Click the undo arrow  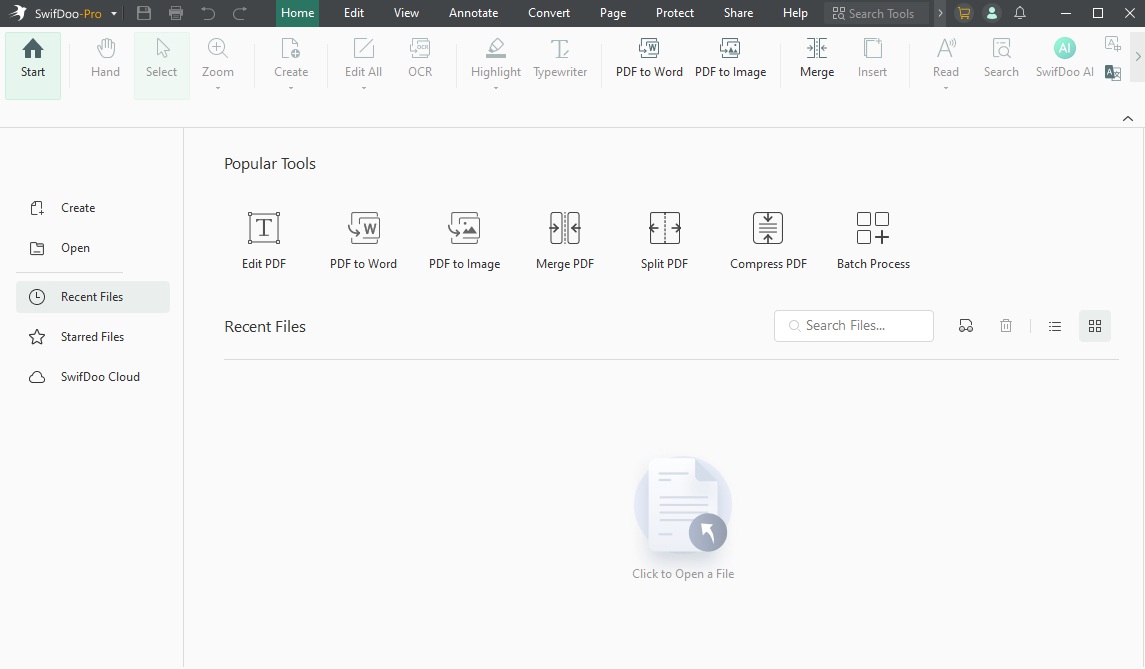pyautogui.click(x=208, y=13)
